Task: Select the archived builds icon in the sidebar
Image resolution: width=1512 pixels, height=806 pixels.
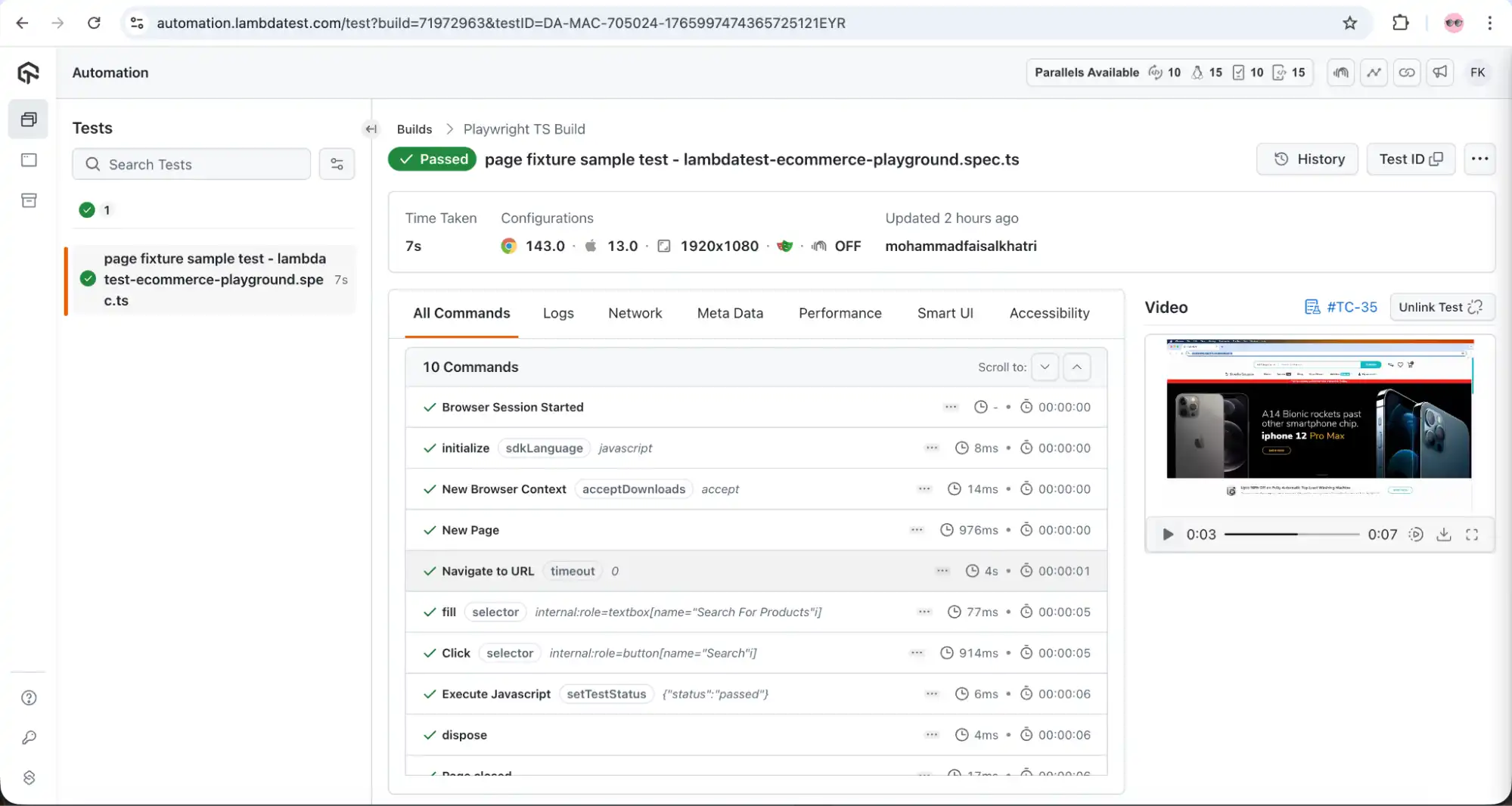Action: (28, 200)
